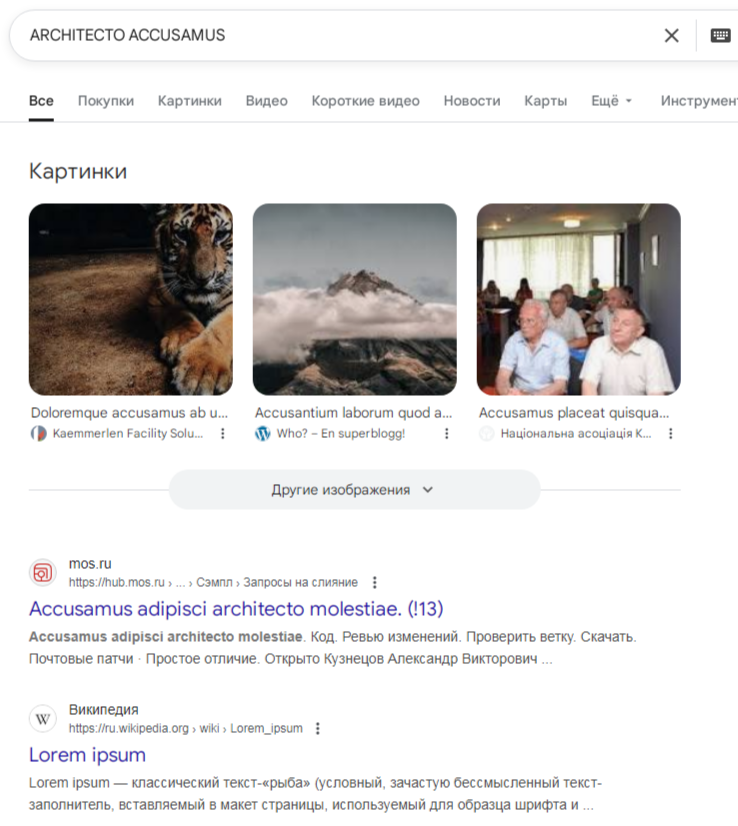Expand the "Ещё" dropdown menu
This screenshot has width=738, height=826.
[611, 101]
